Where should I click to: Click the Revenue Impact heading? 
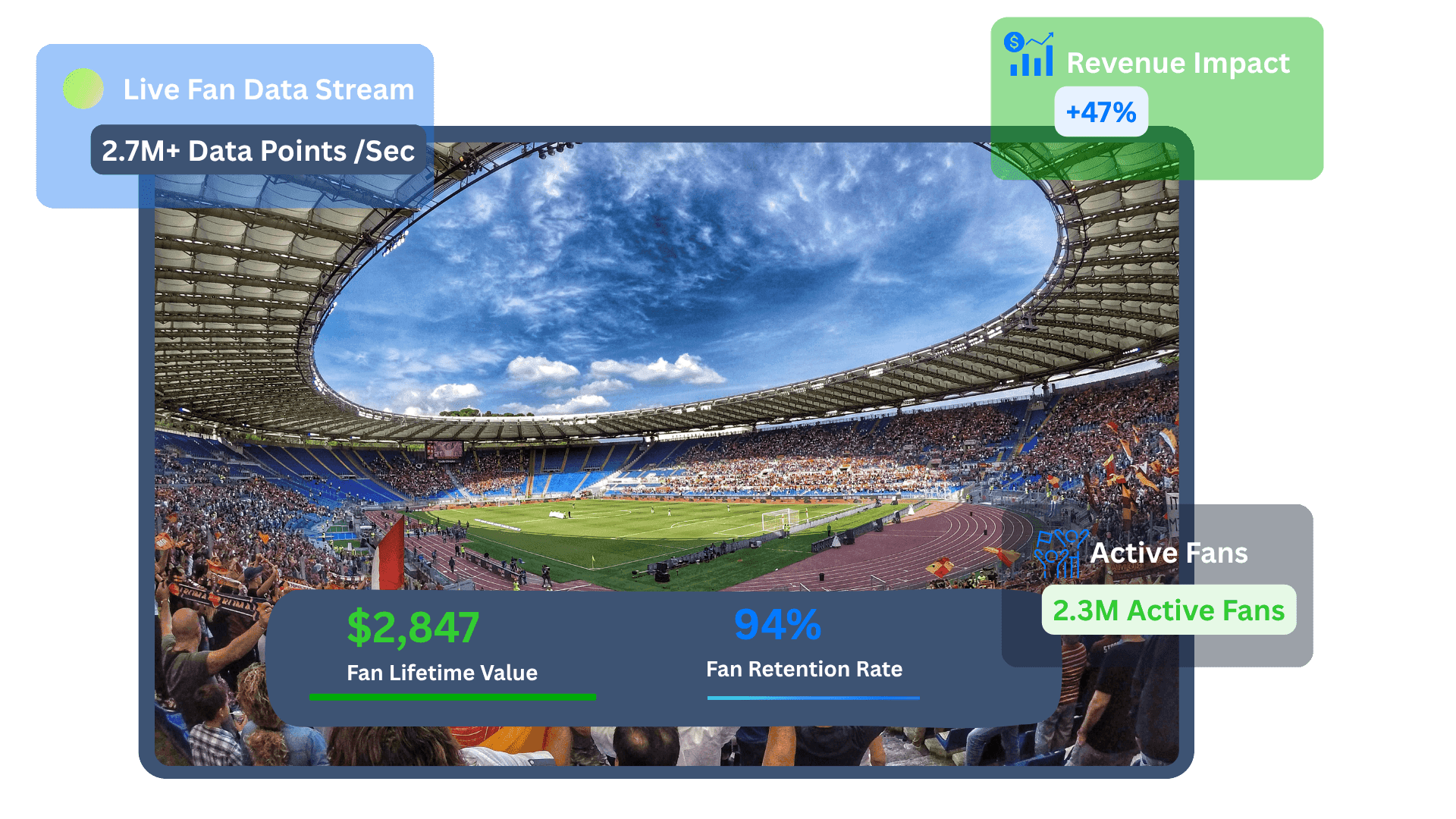pos(1178,62)
